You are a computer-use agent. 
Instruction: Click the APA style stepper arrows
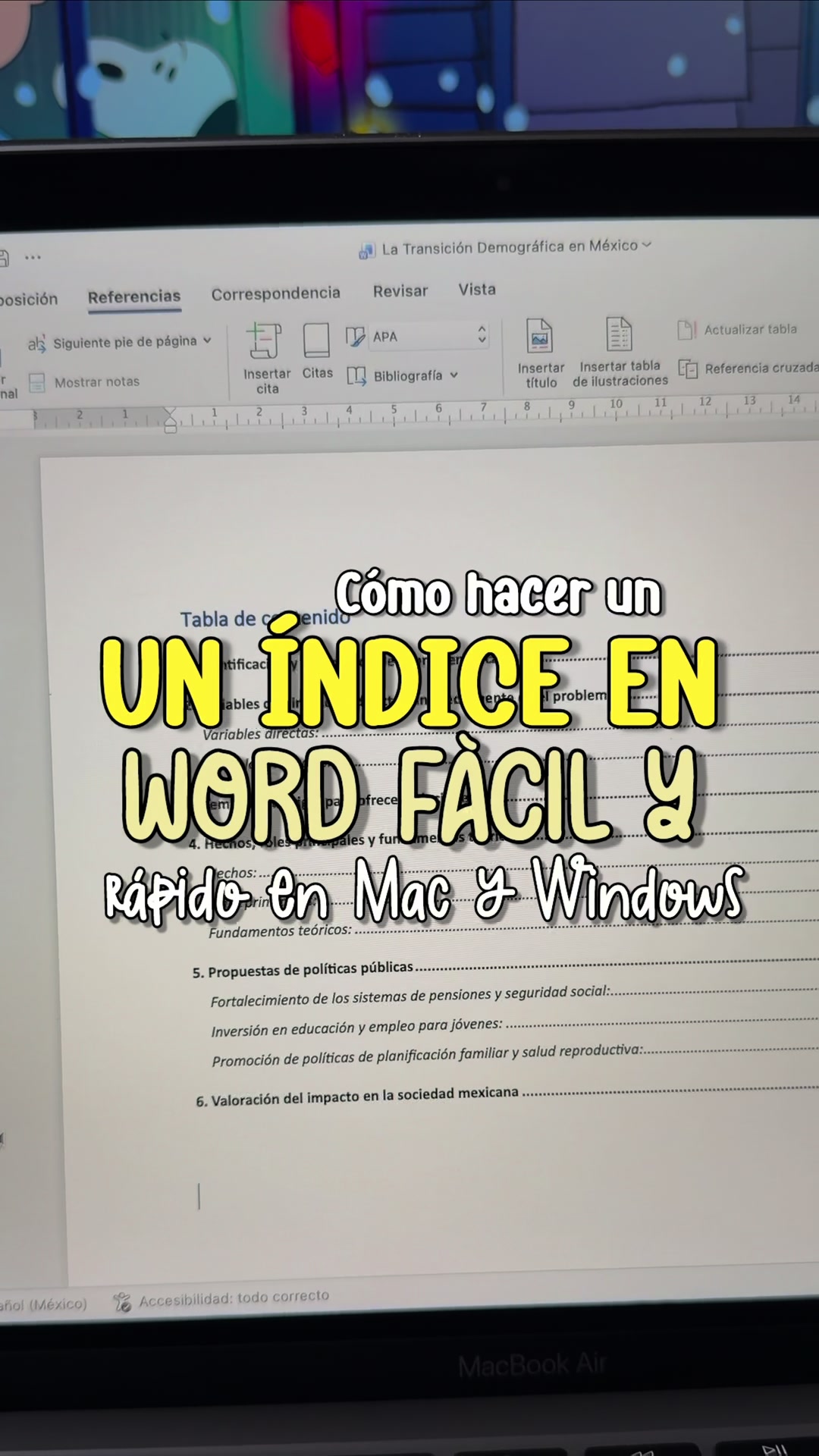pyautogui.click(x=482, y=335)
